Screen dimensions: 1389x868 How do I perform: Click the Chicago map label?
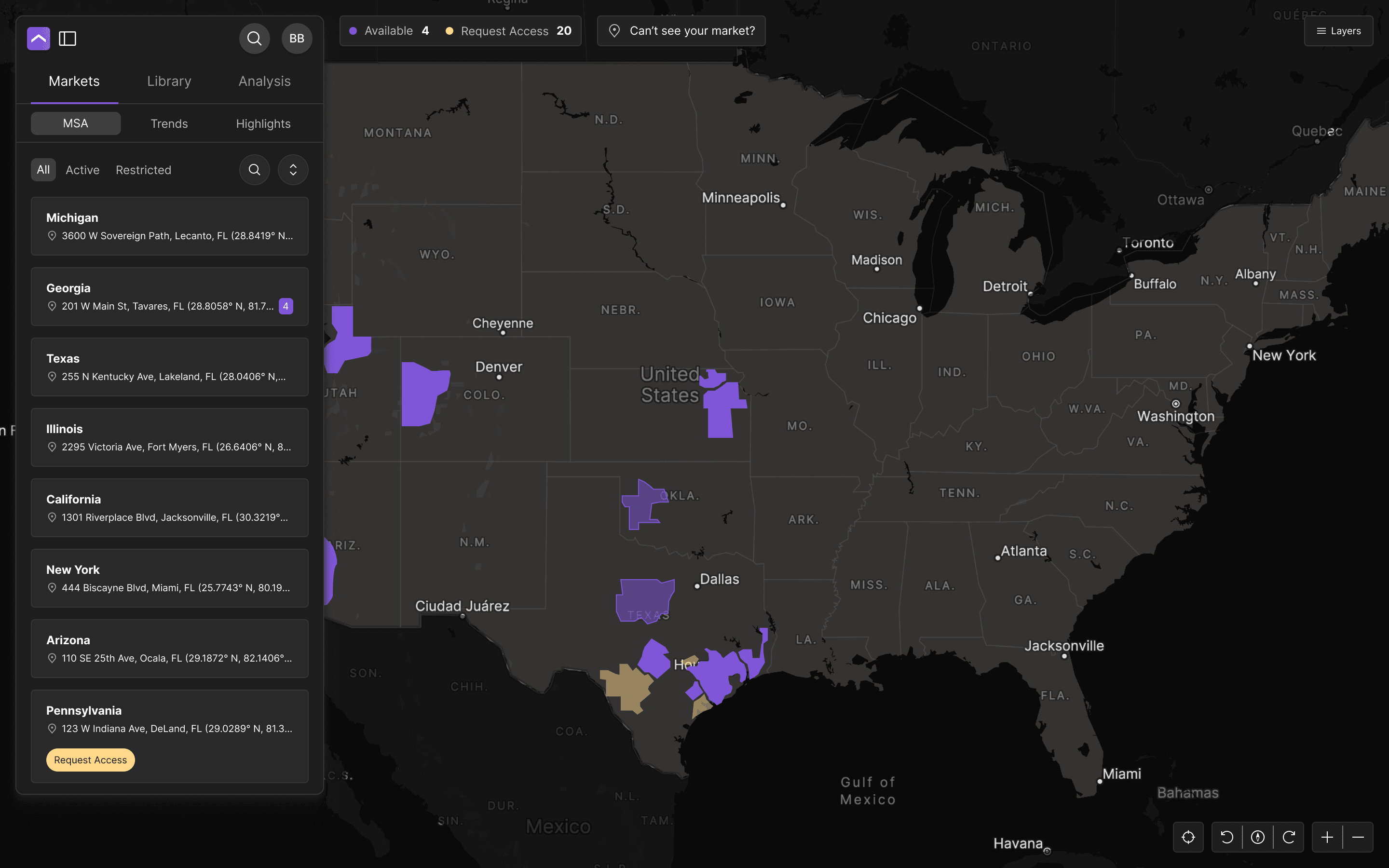pyautogui.click(x=890, y=318)
